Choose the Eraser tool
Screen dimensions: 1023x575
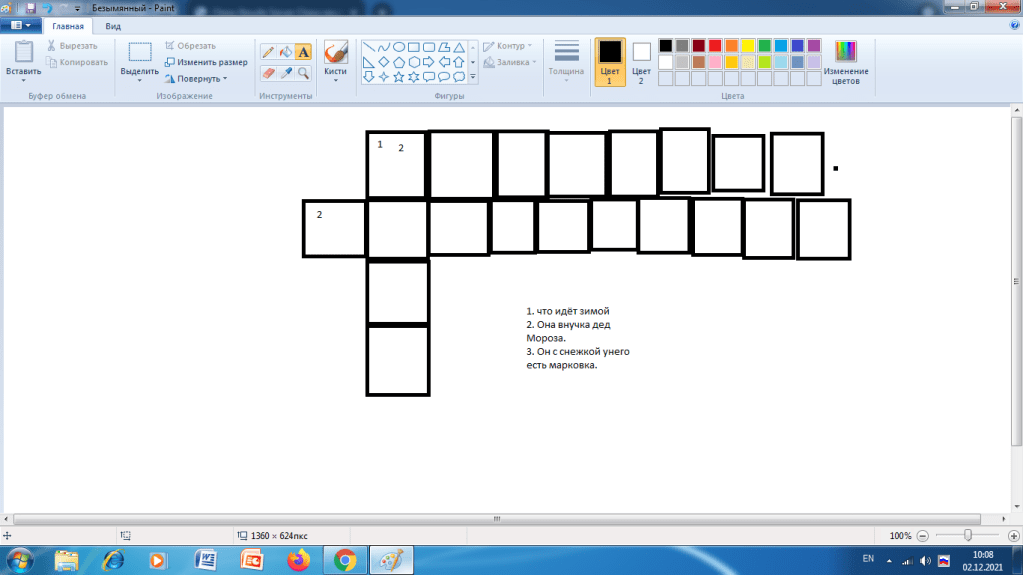[267, 73]
